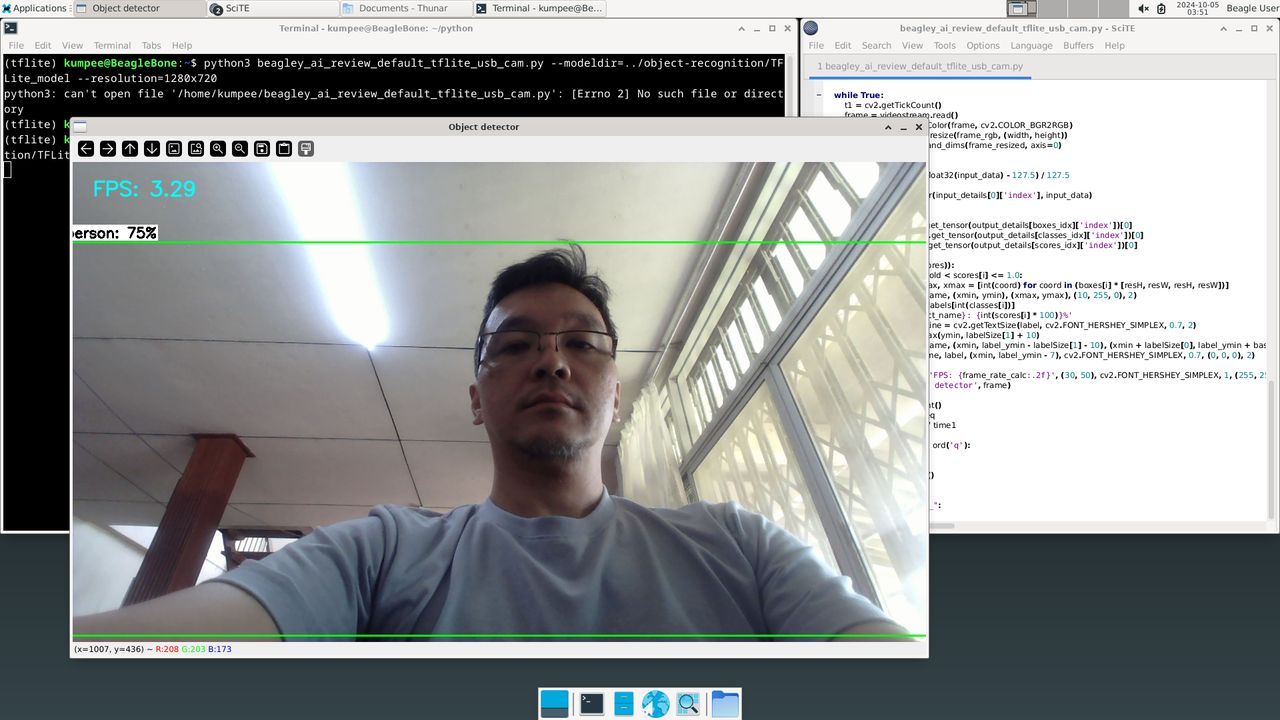Open Terminal Tabs menu
1280x720 pixels.
151,45
